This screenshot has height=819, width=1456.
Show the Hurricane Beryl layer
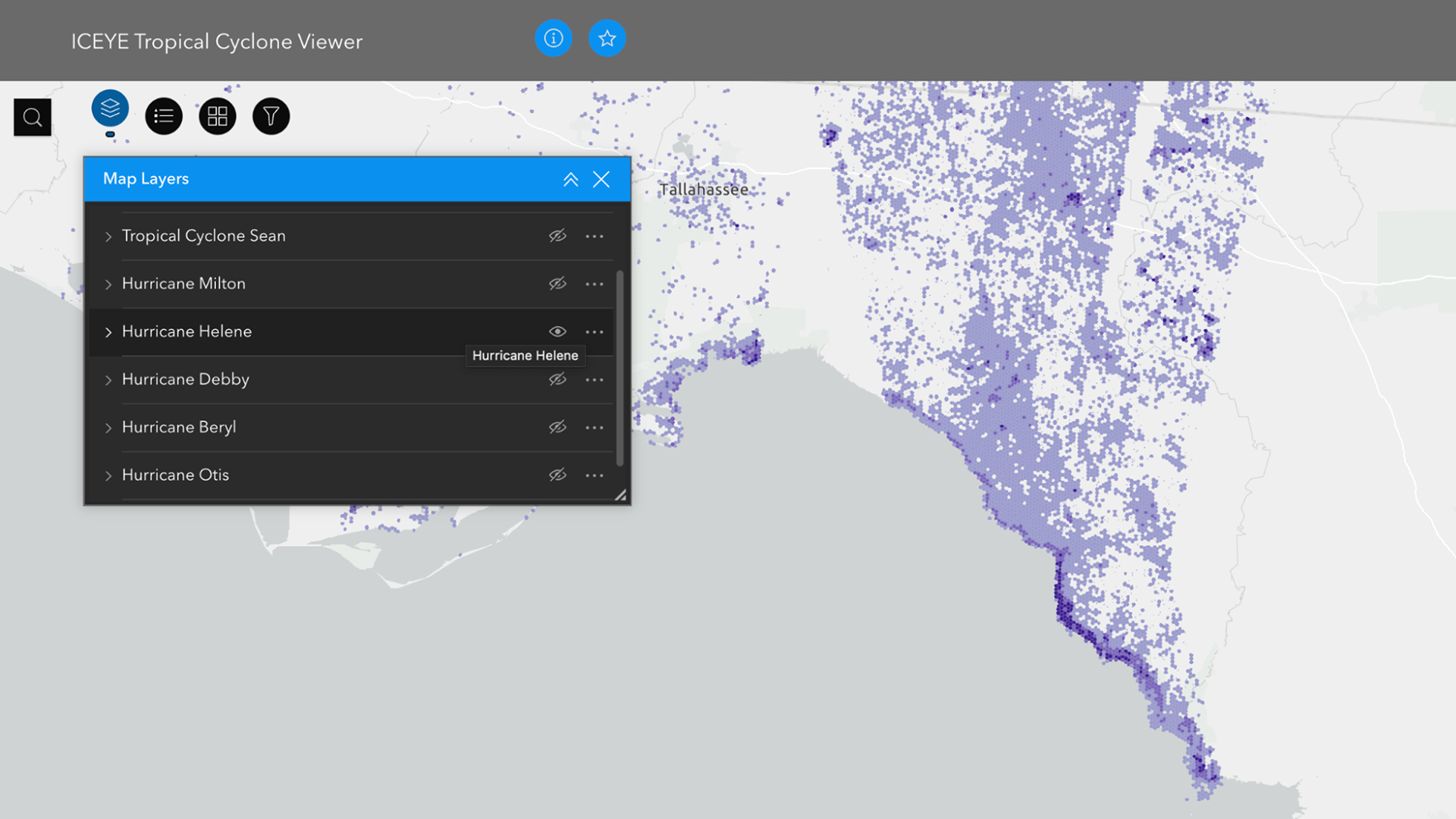pos(557,428)
